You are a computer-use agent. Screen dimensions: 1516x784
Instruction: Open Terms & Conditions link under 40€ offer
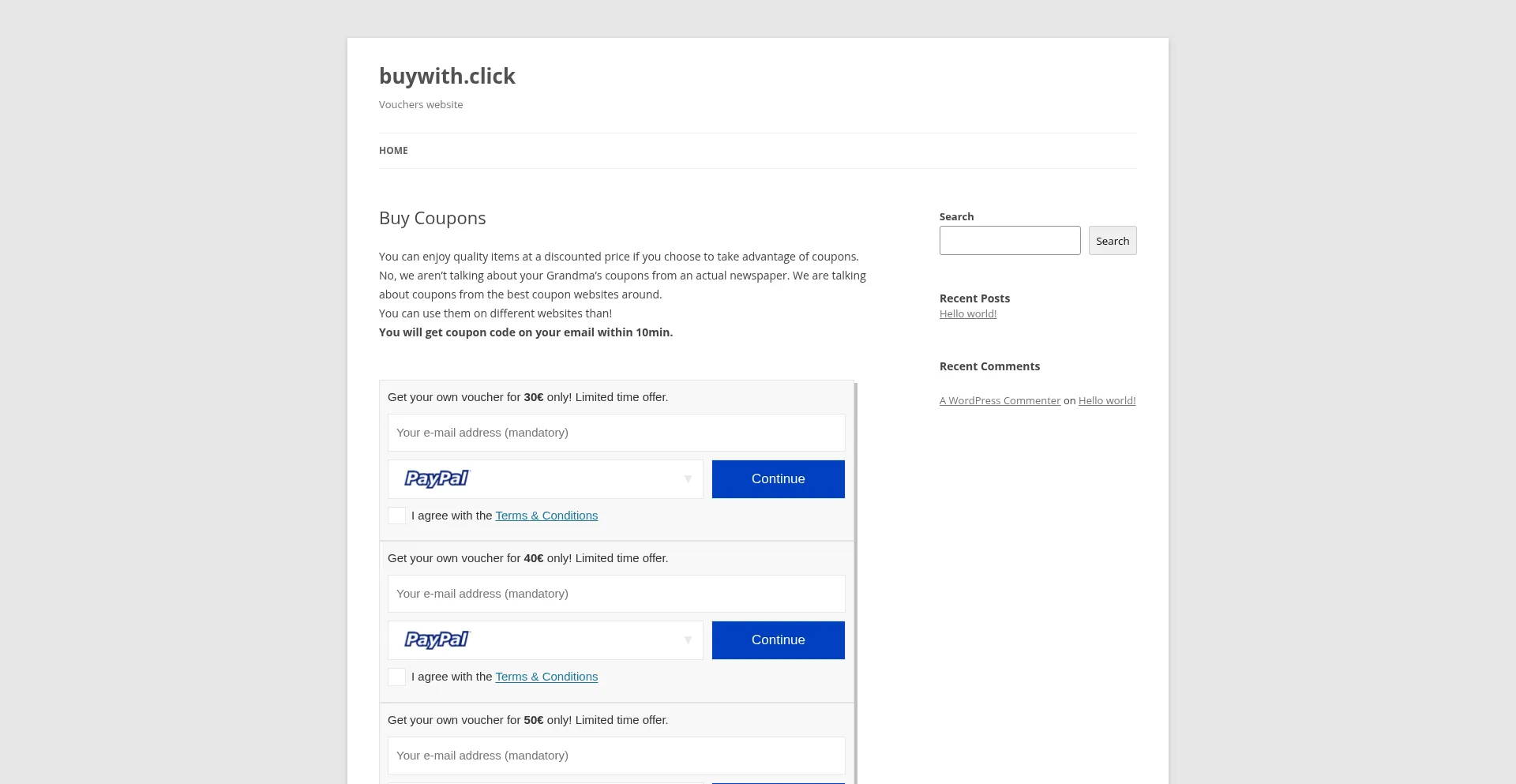click(546, 677)
